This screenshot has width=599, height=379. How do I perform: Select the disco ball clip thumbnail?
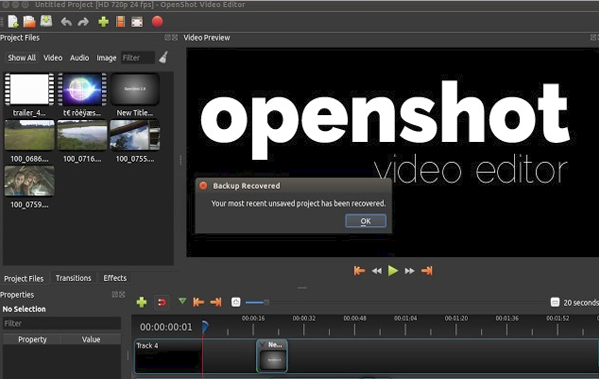82,89
